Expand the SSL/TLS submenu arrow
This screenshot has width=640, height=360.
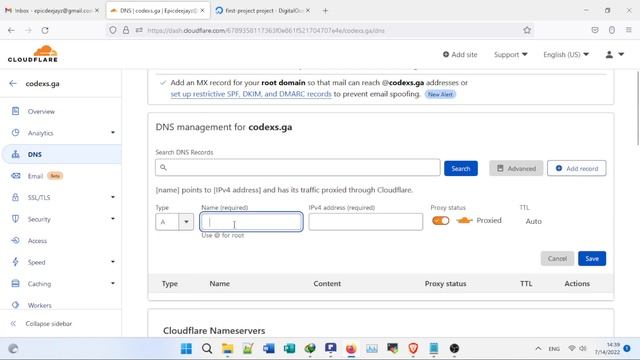point(113,197)
